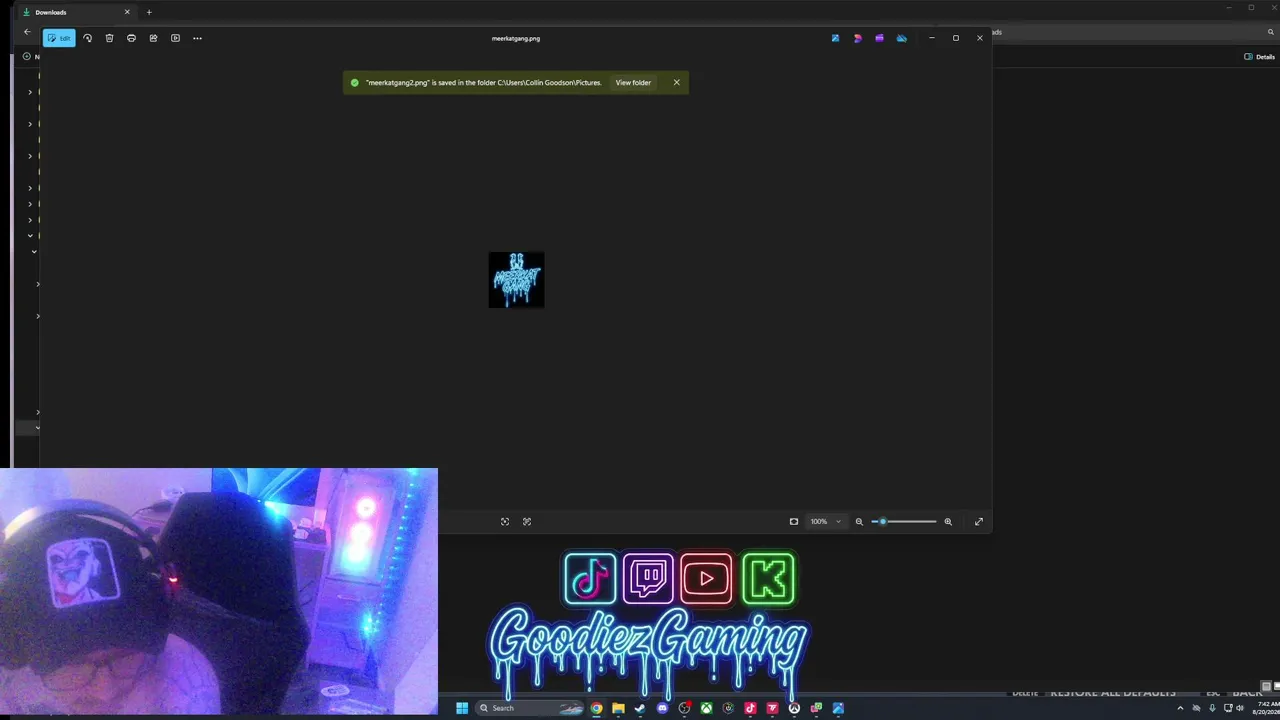Click the zoom slider in Photos
Screen dimensions: 1280x720
904,521
